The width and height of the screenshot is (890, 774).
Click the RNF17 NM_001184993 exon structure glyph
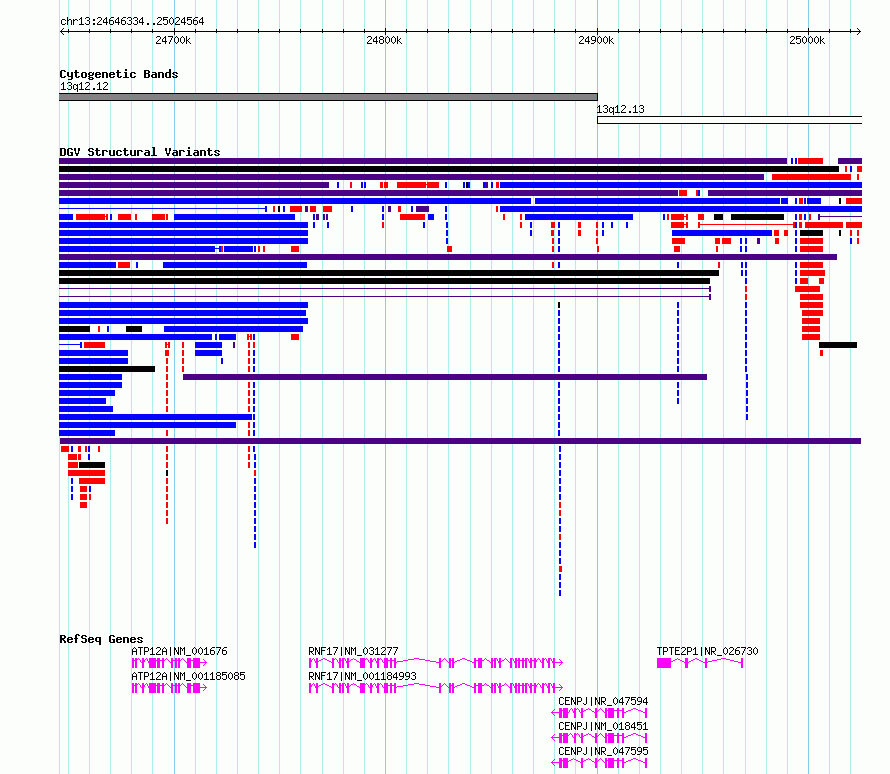point(435,688)
